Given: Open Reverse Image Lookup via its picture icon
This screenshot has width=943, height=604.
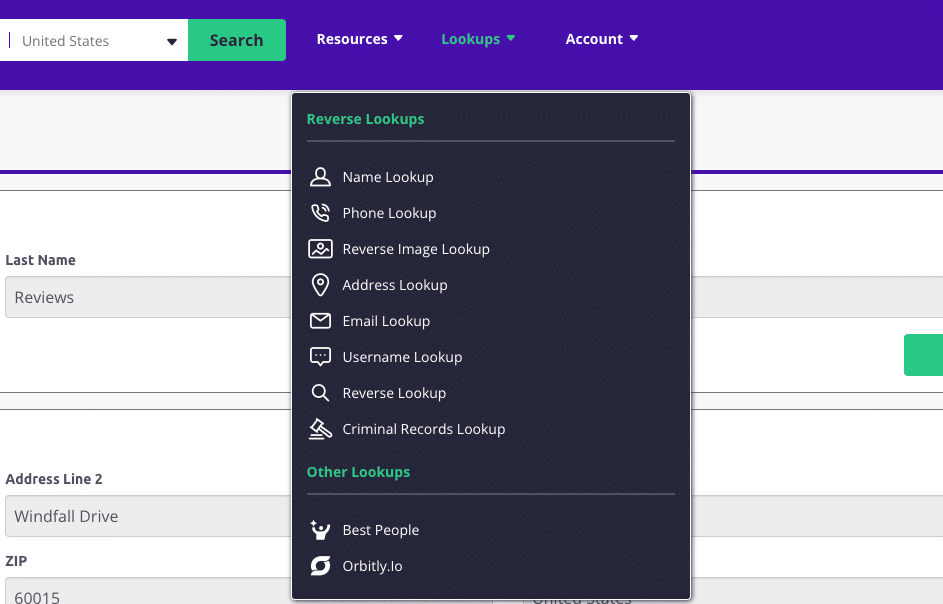Looking at the screenshot, I should click(x=320, y=248).
